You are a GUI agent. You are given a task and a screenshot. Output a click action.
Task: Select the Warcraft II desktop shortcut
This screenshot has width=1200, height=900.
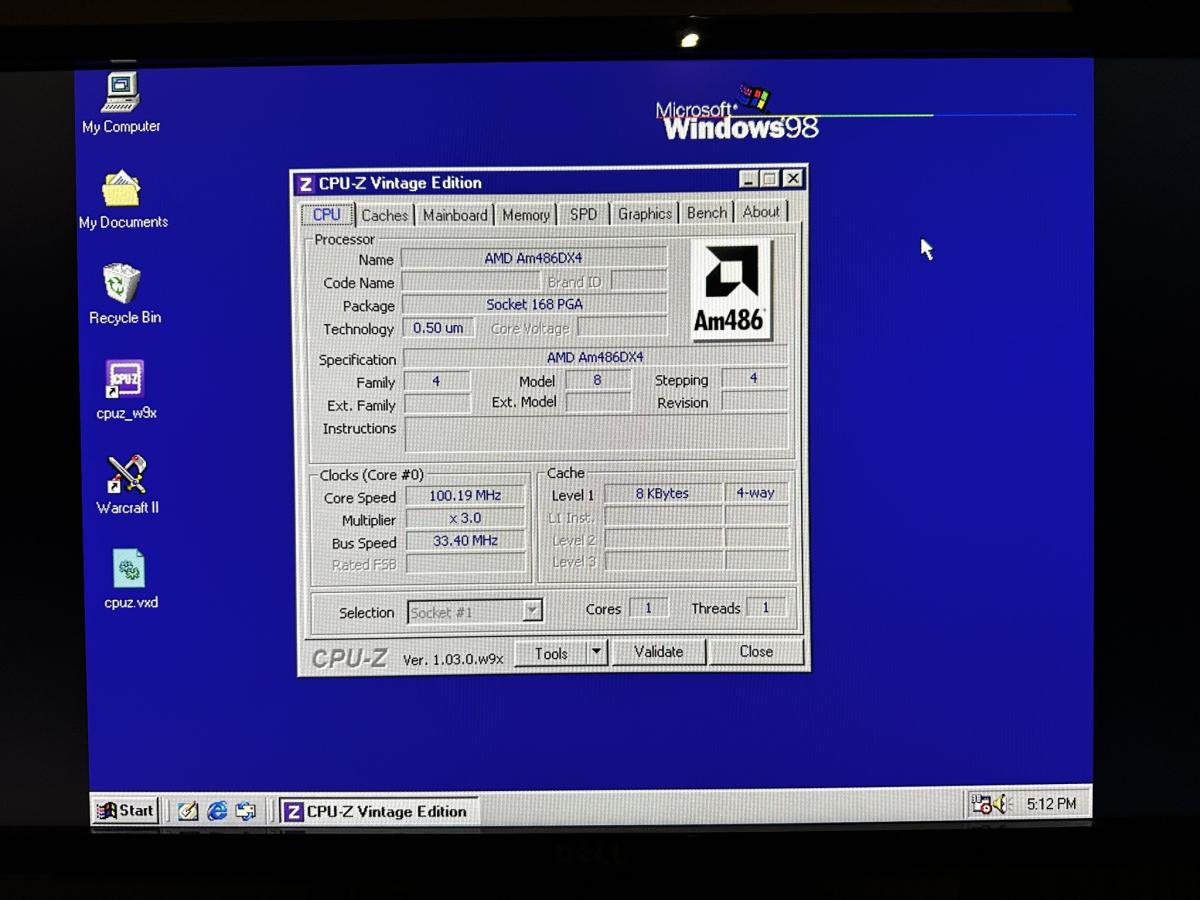click(x=127, y=475)
